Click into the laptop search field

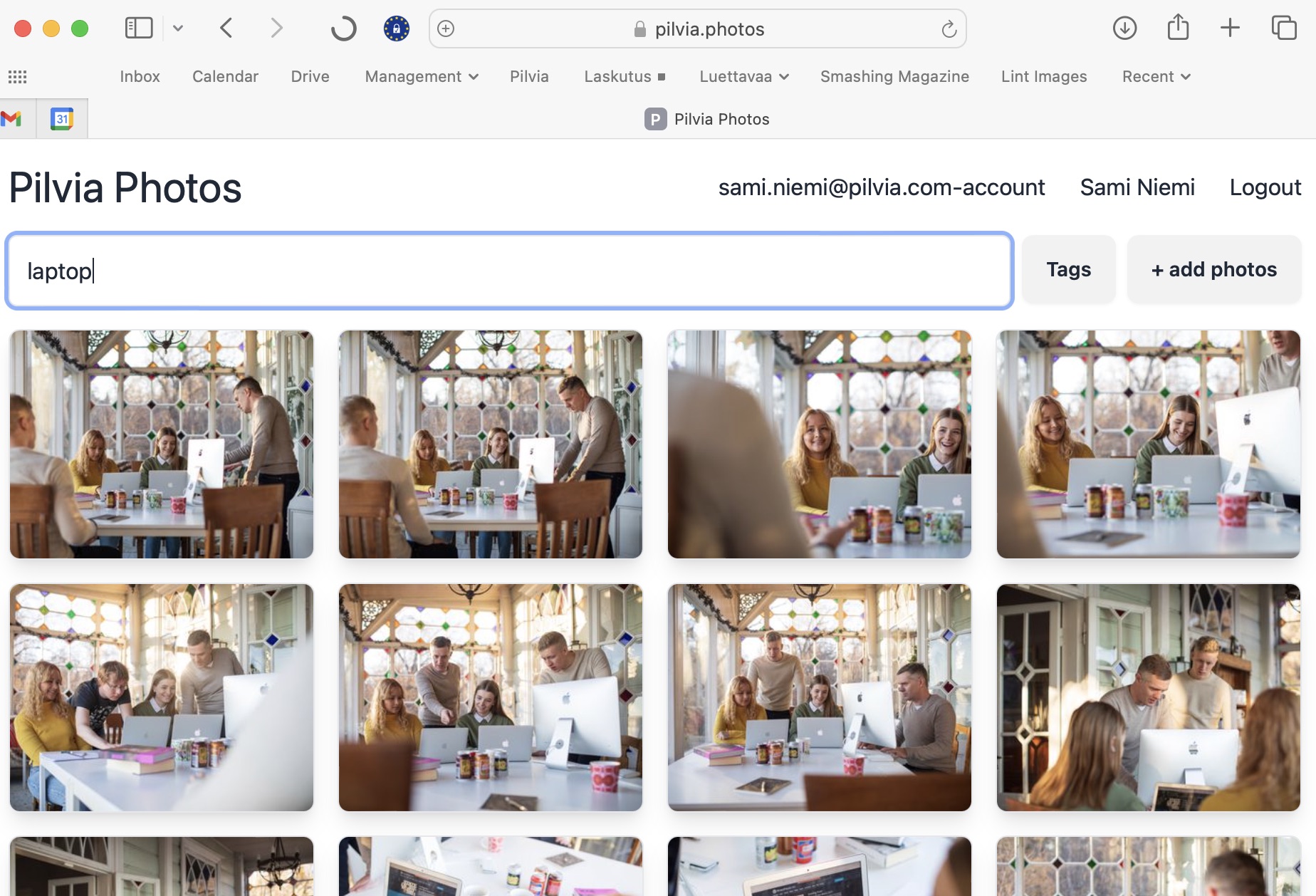point(509,271)
